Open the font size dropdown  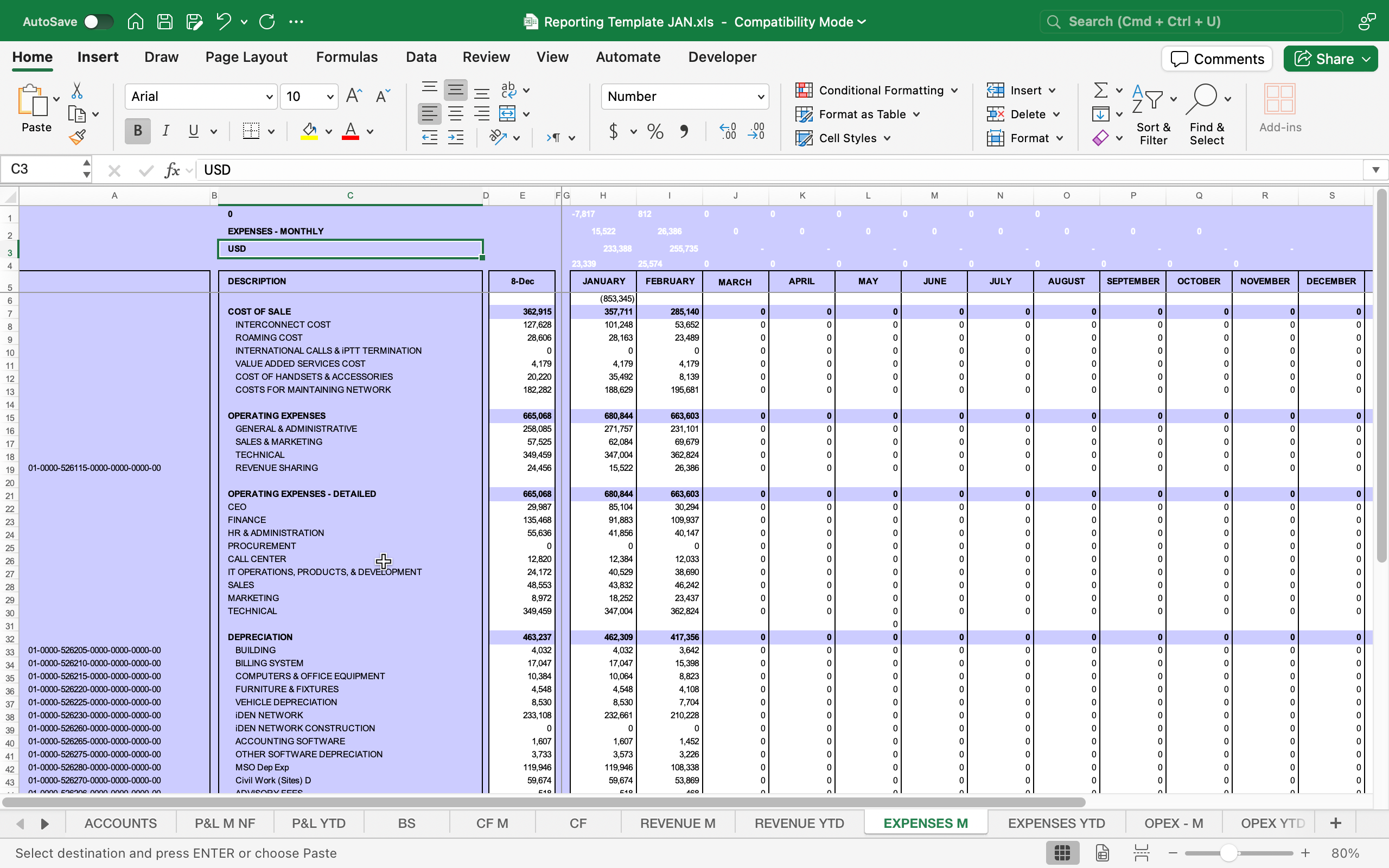330,97
